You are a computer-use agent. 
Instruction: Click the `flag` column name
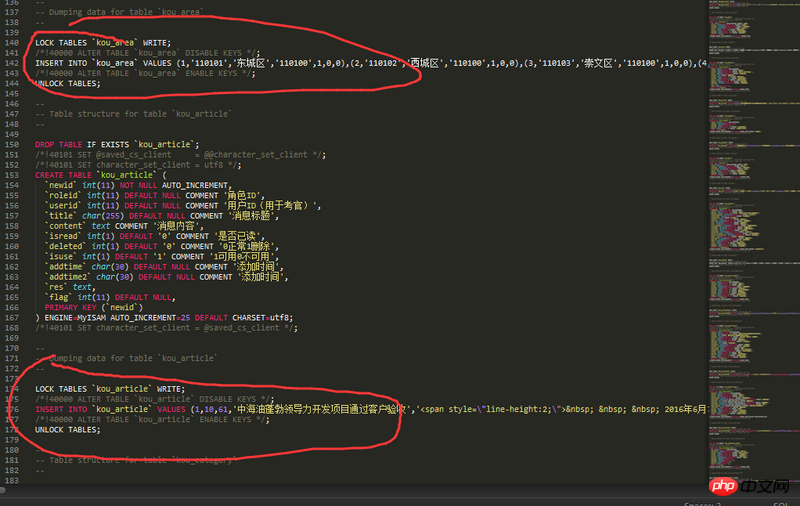click(x=59, y=298)
